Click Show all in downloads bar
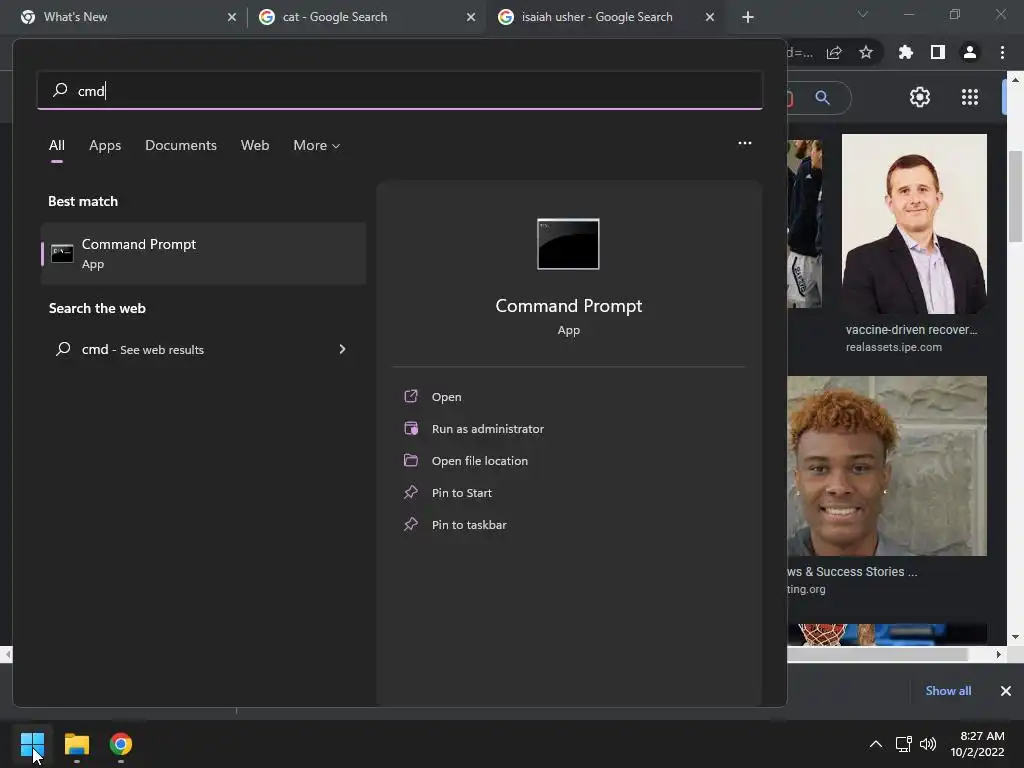1024x768 pixels. tap(948, 691)
